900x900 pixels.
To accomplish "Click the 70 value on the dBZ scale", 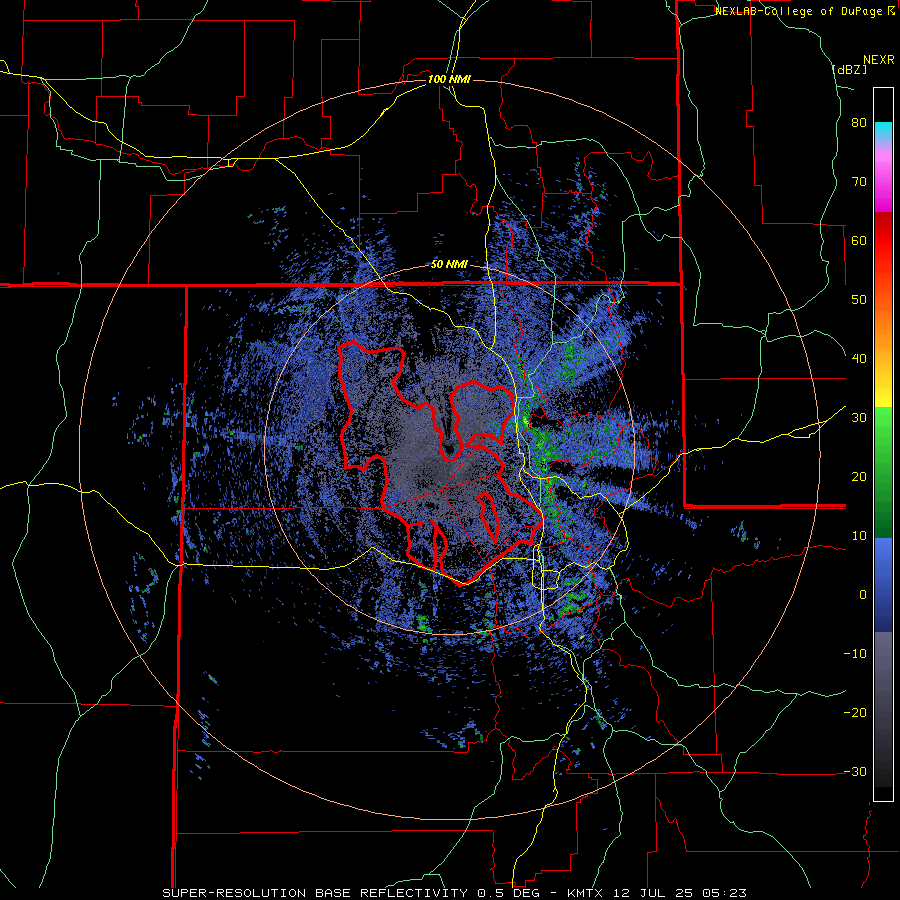I will click(859, 182).
